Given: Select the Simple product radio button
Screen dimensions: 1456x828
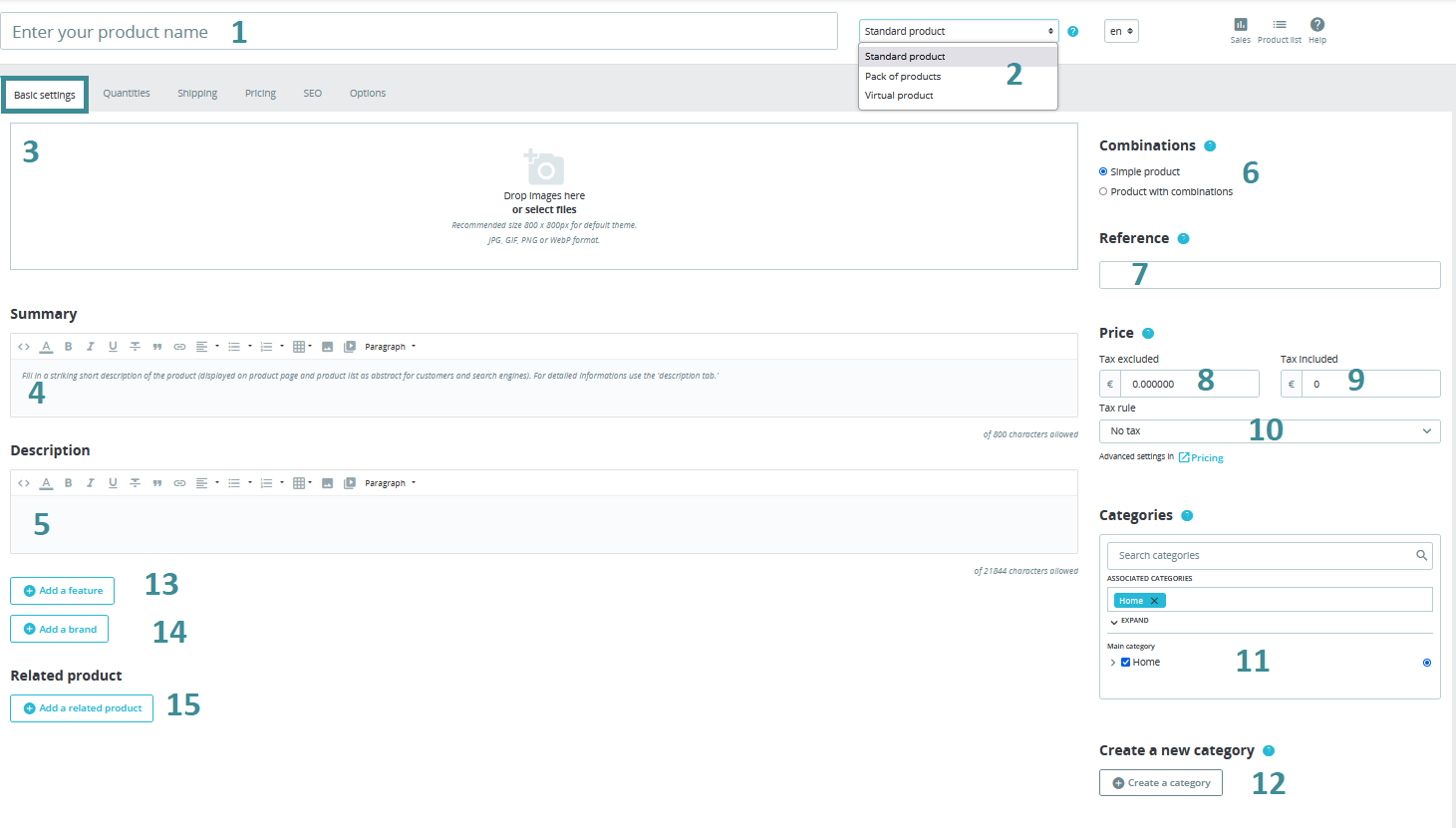Looking at the screenshot, I should coord(1103,172).
